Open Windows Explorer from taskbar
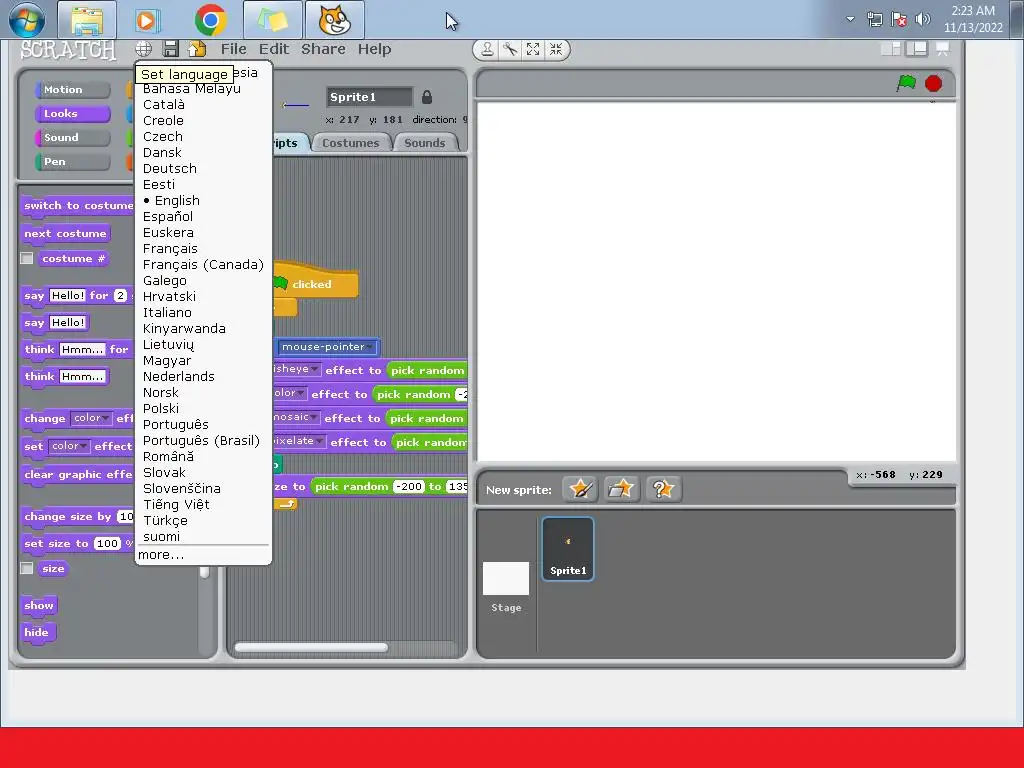 (87, 20)
